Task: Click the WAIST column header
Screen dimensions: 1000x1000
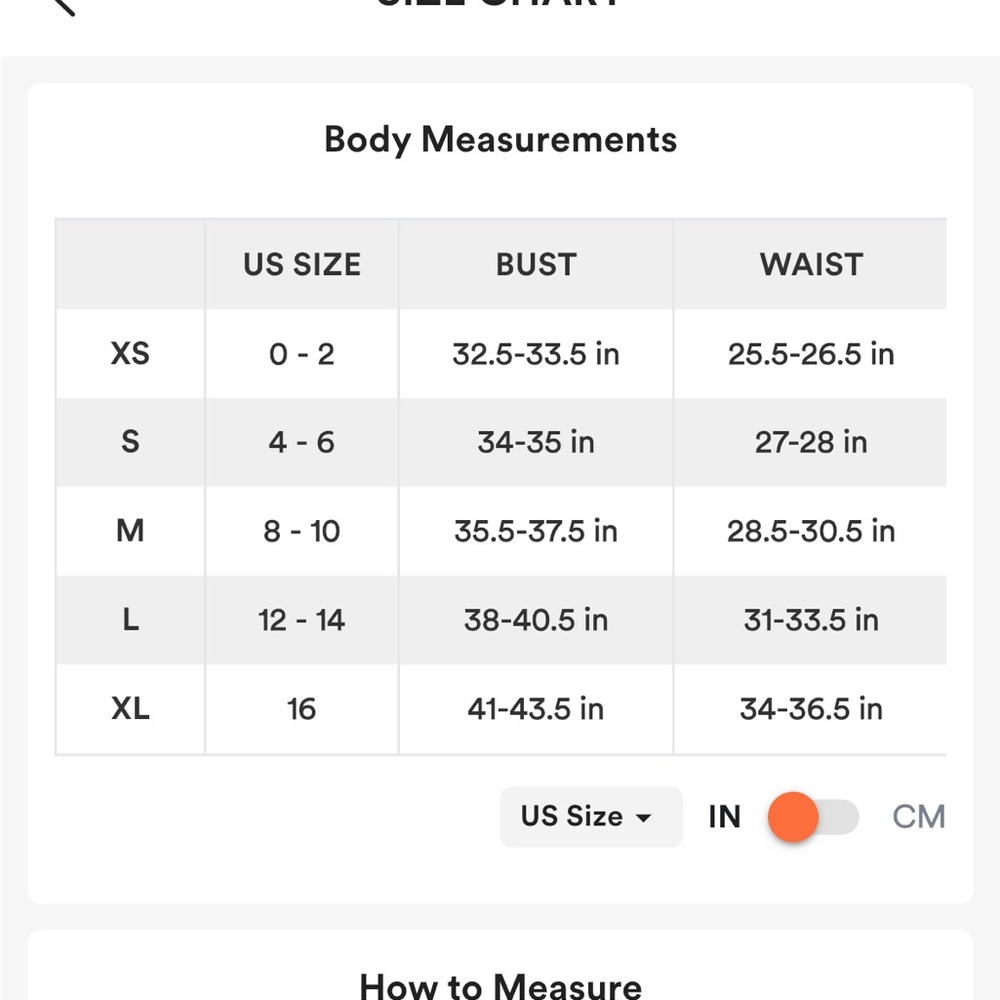Action: coord(811,265)
